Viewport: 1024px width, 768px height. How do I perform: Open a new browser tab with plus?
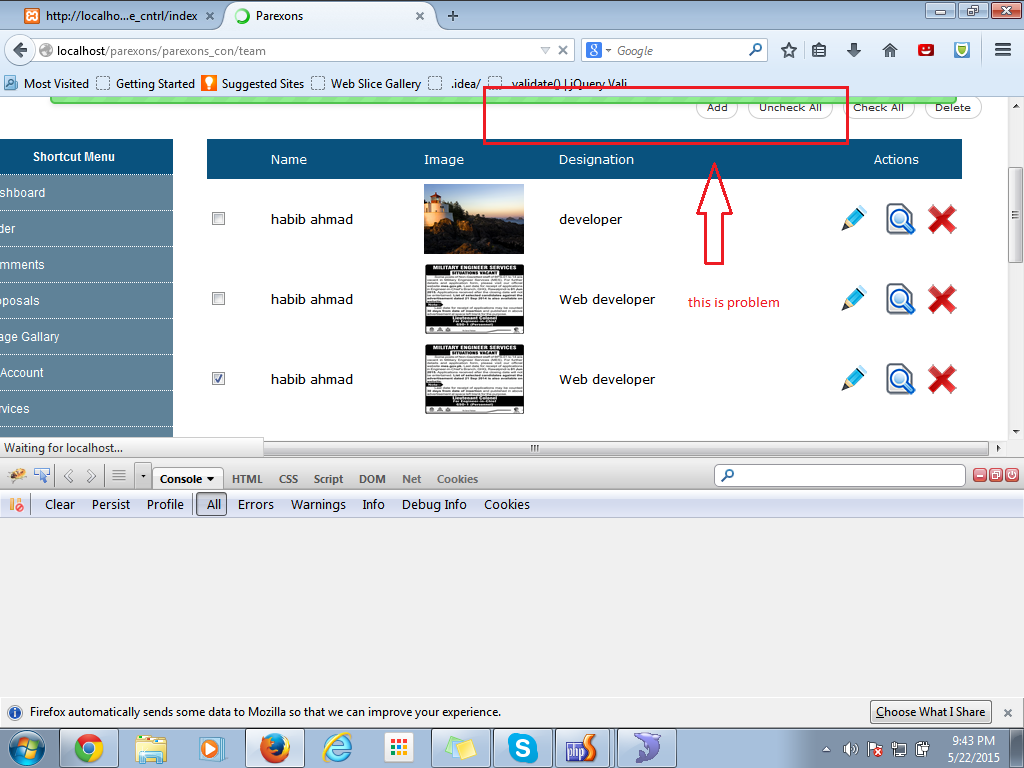[x=453, y=16]
